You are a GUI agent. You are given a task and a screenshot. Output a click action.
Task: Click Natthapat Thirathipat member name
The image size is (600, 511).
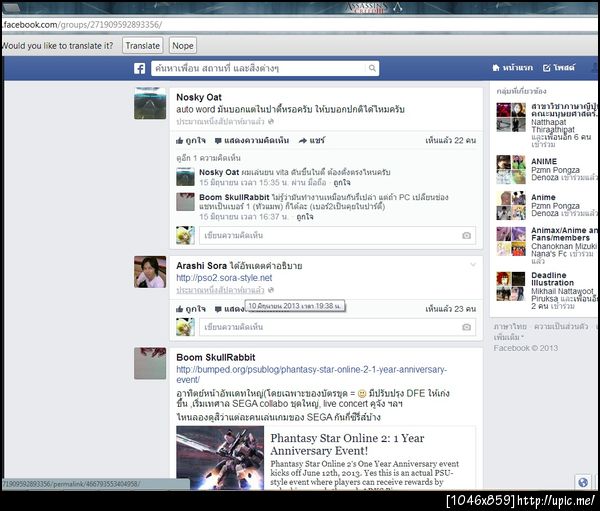[553, 126]
